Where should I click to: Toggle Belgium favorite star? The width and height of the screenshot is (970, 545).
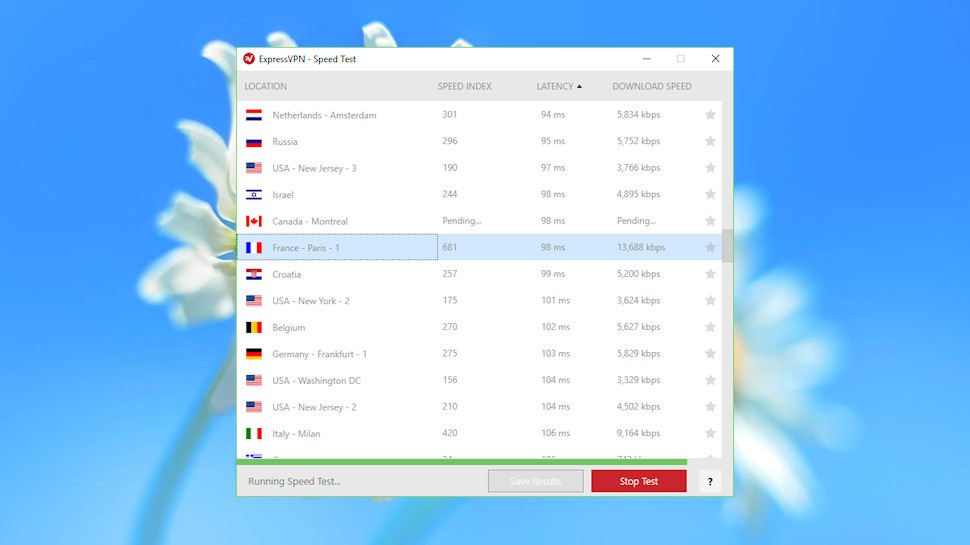pos(710,327)
